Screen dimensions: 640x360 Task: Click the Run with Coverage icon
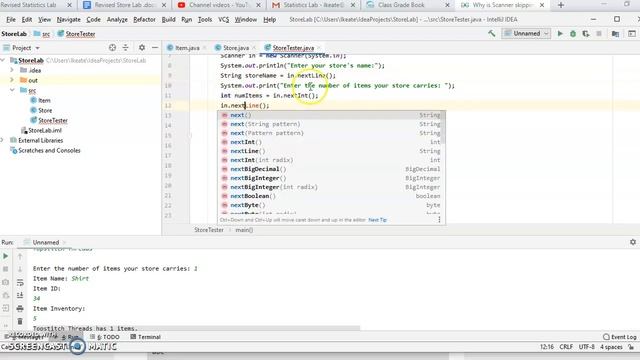coord(586,34)
